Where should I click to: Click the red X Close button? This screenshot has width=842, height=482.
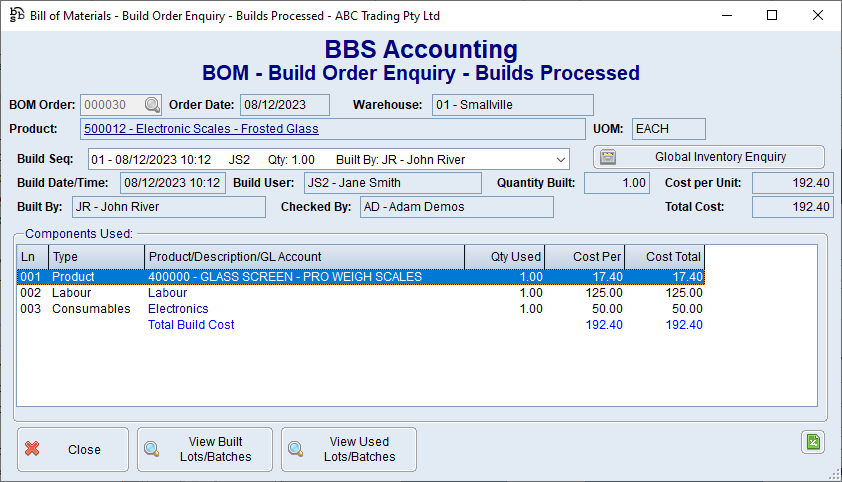tap(73, 449)
